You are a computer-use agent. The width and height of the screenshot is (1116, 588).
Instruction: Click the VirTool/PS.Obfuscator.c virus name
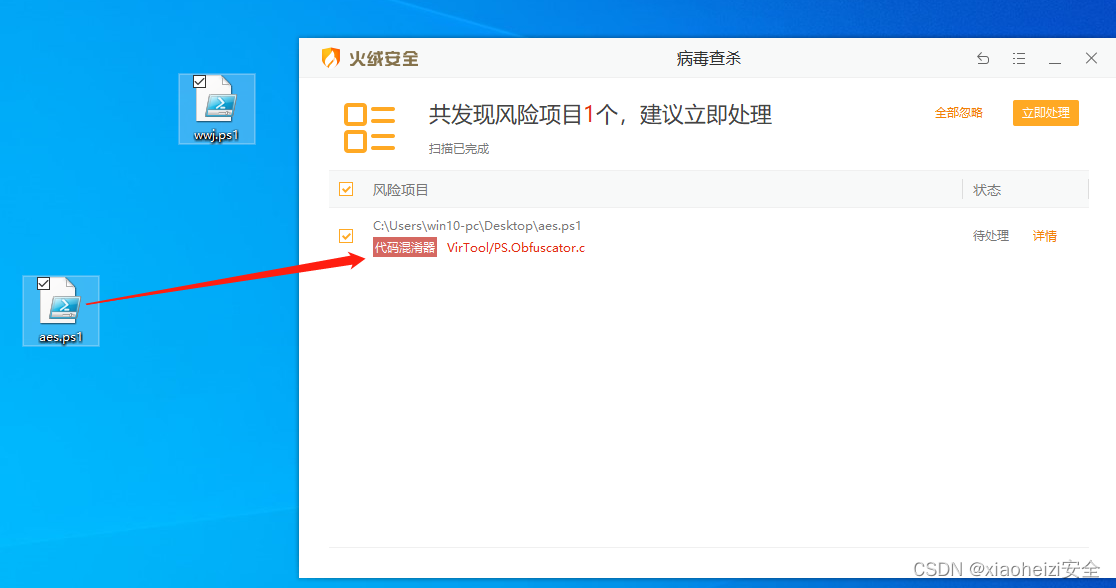coord(516,247)
